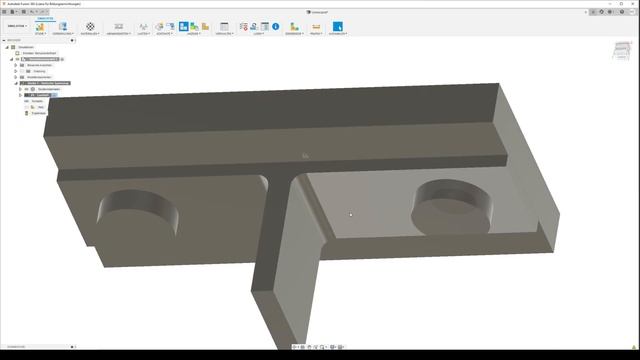Open the Studie tool icon in the toolbar
This screenshot has width=640, height=360.
(40, 27)
